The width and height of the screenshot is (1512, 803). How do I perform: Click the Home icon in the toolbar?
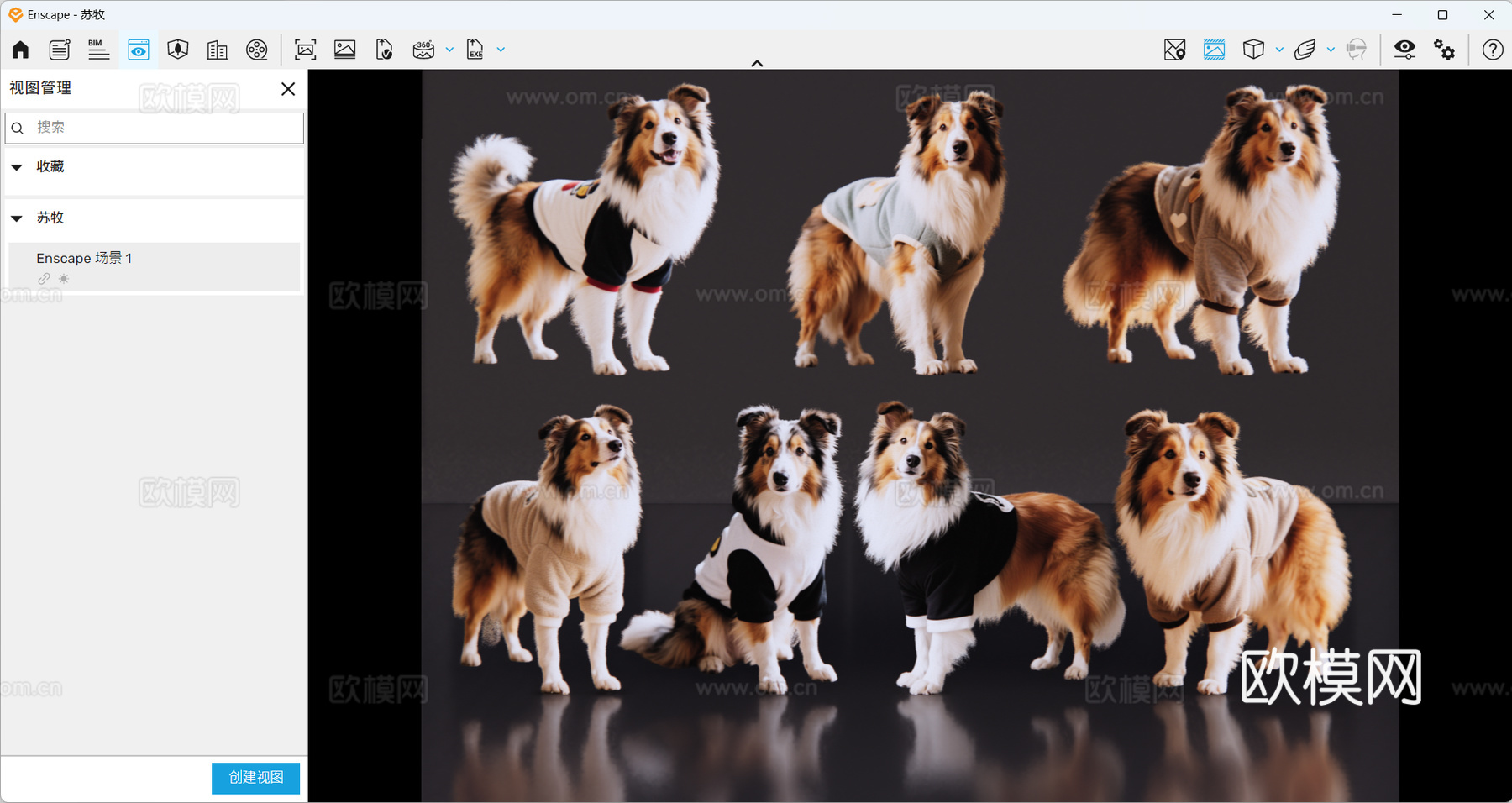[20, 50]
